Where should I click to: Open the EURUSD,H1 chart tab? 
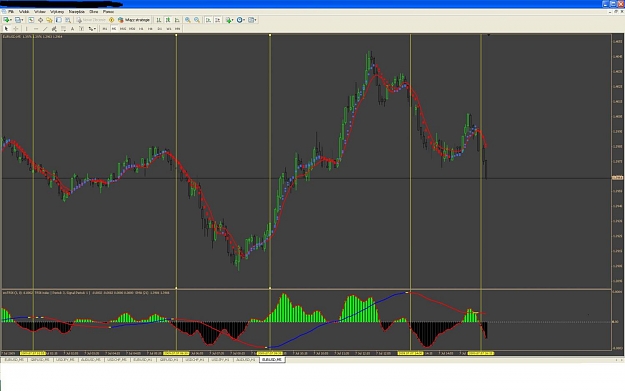[x=143, y=360]
